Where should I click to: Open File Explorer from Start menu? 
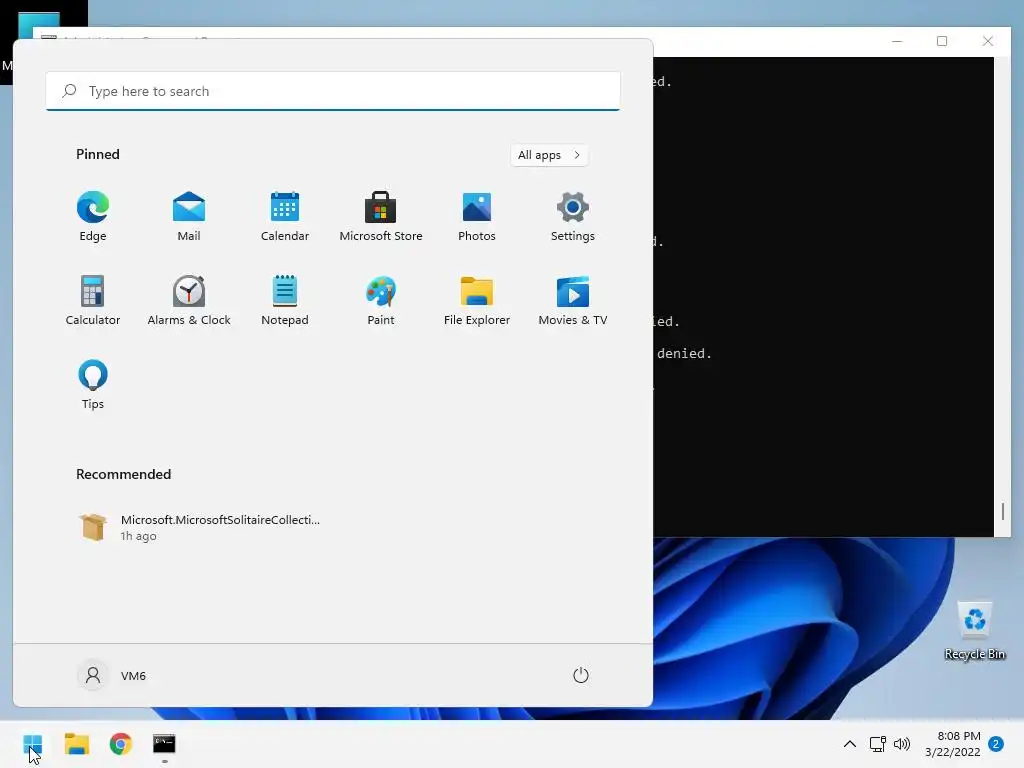(477, 300)
